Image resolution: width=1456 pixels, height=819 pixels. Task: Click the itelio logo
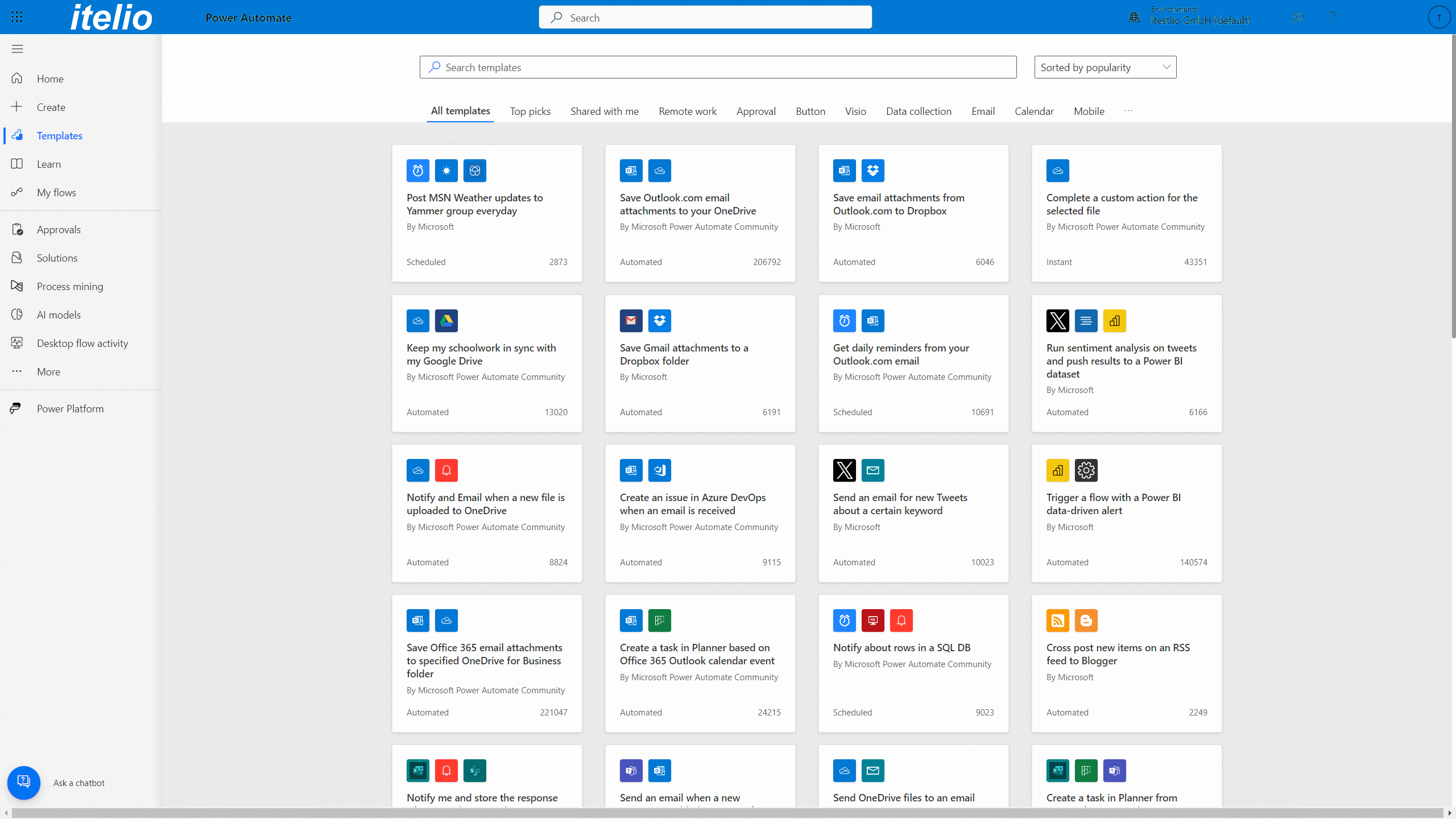(111, 17)
